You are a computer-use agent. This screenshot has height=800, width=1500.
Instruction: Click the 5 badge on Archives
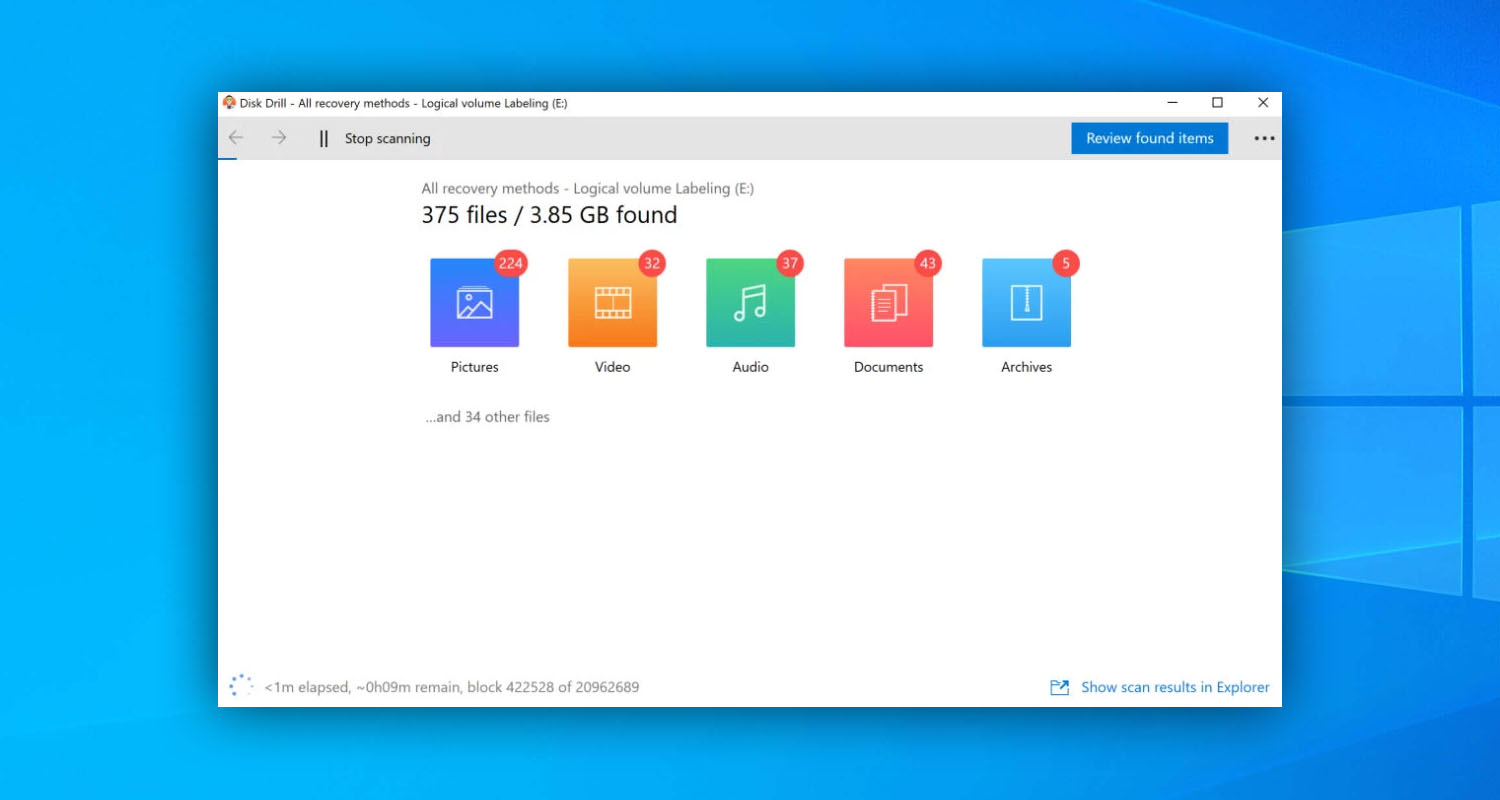click(1066, 264)
